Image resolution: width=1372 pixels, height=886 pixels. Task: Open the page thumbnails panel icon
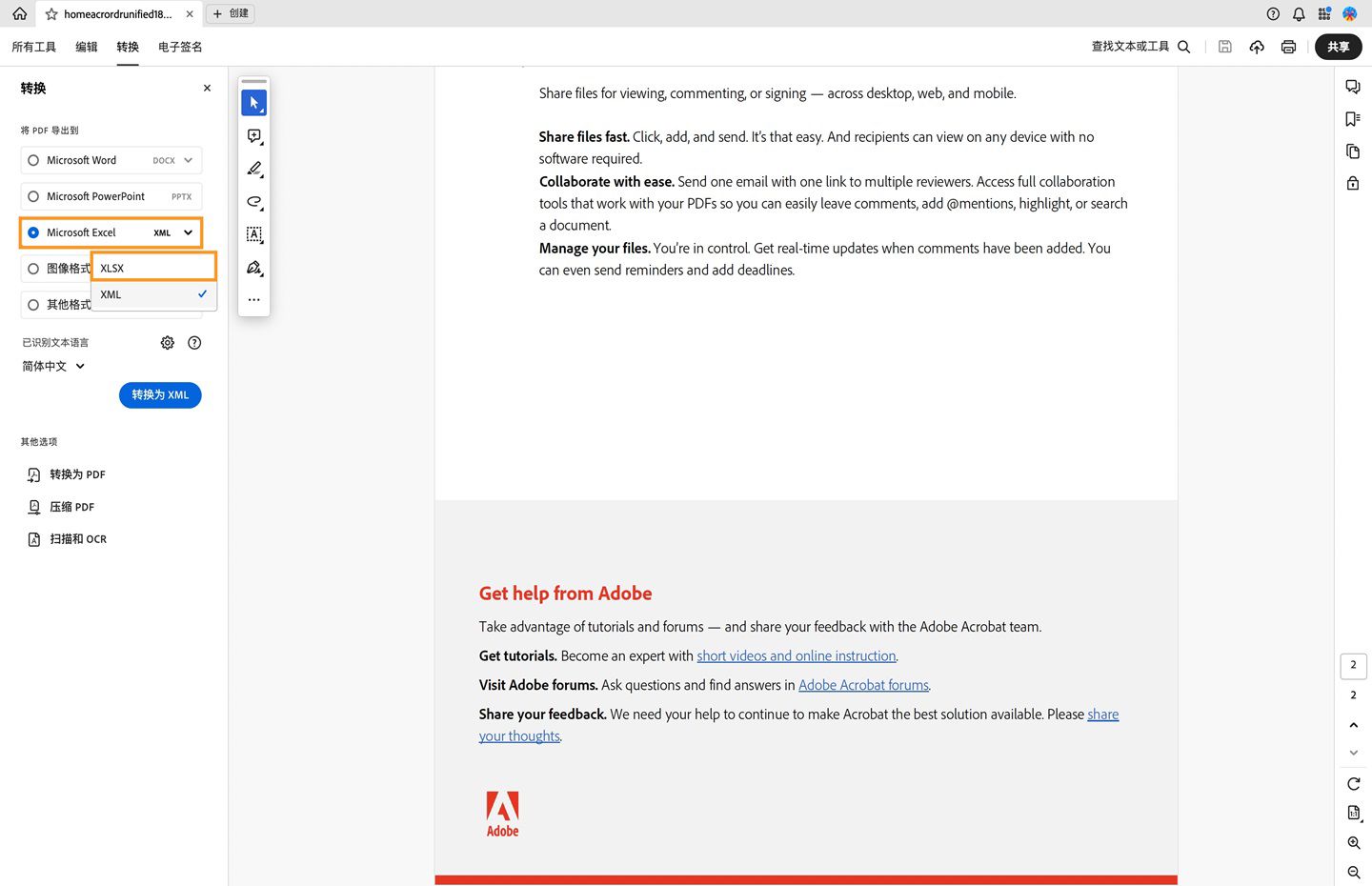click(x=1353, y=151)
